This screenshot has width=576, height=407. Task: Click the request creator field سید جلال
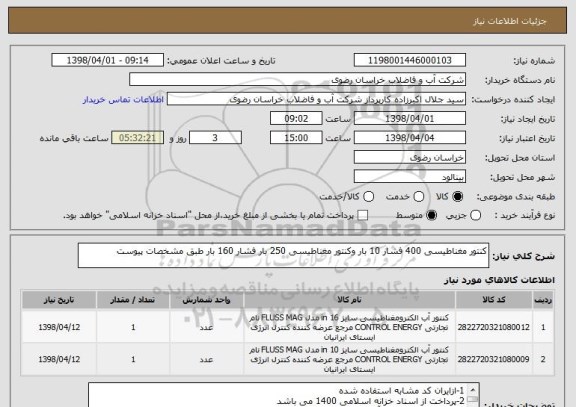pos(316,99)
